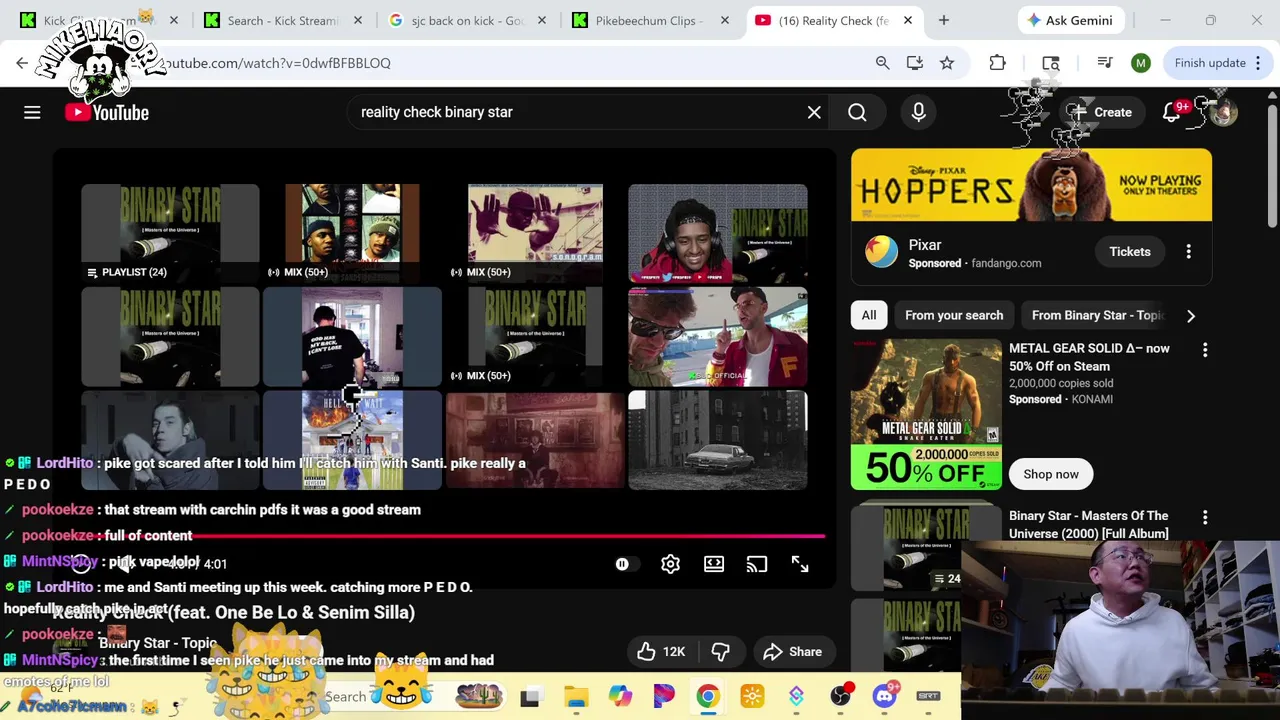Open options for Metal Gear Solid ad

pos(1205,349)
